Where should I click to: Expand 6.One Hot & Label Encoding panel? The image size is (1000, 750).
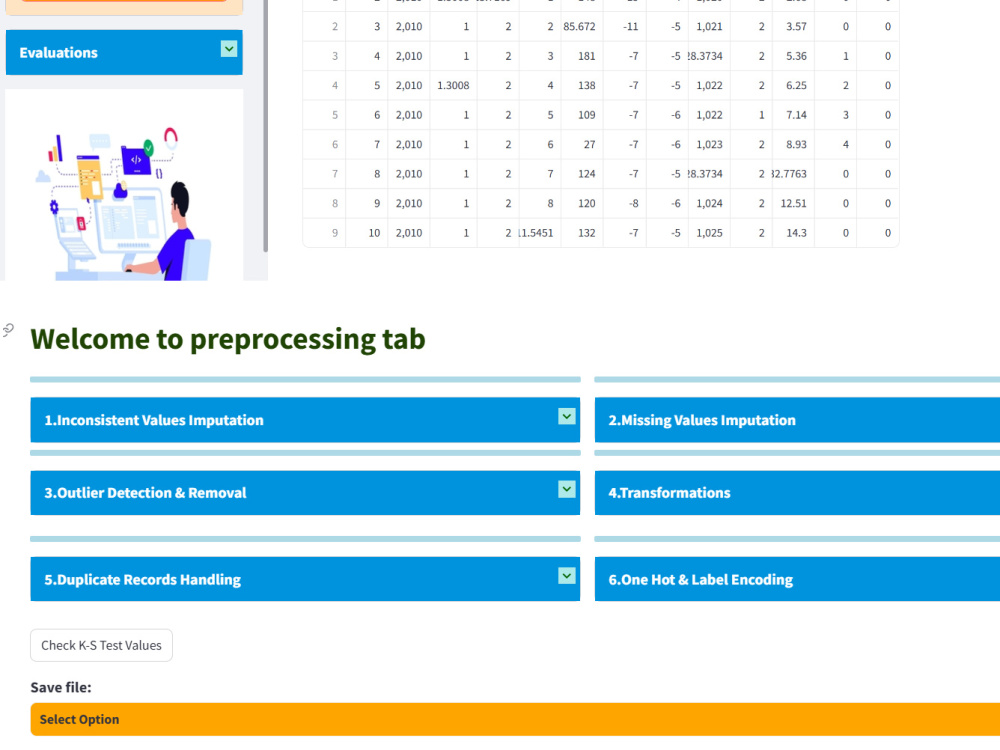click(797, 579)
